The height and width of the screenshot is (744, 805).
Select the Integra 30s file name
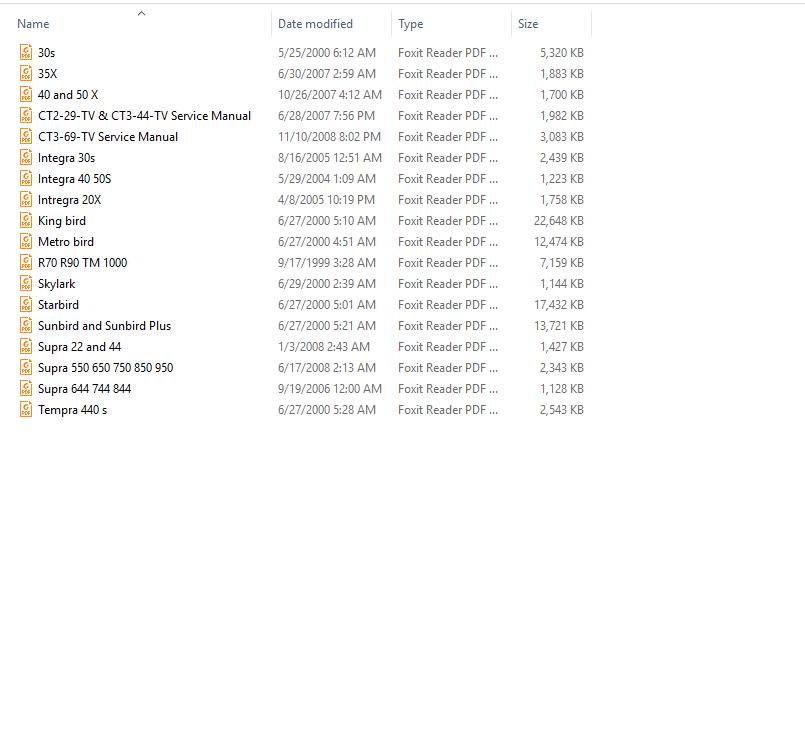pyautogui.click(x=66, y=158)
